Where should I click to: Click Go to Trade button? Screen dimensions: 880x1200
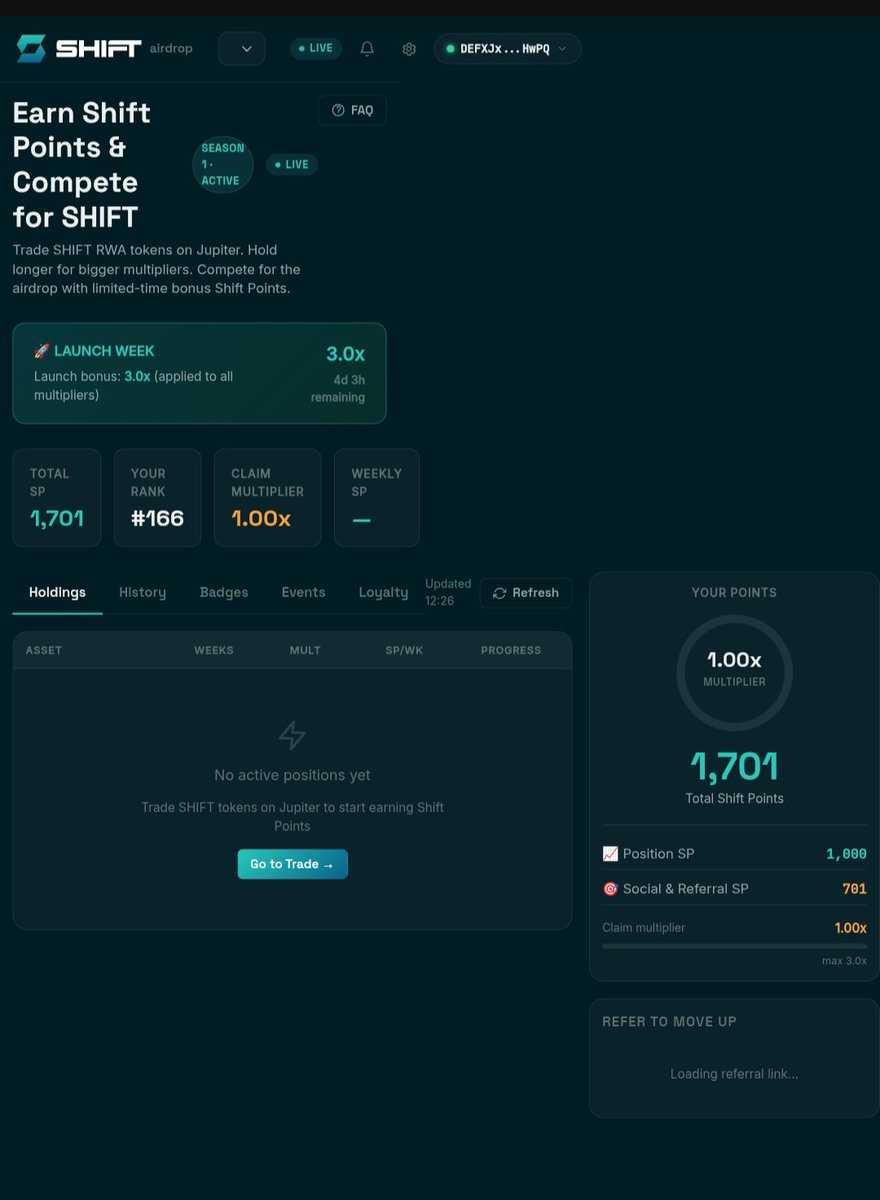(x=292, y=864)
